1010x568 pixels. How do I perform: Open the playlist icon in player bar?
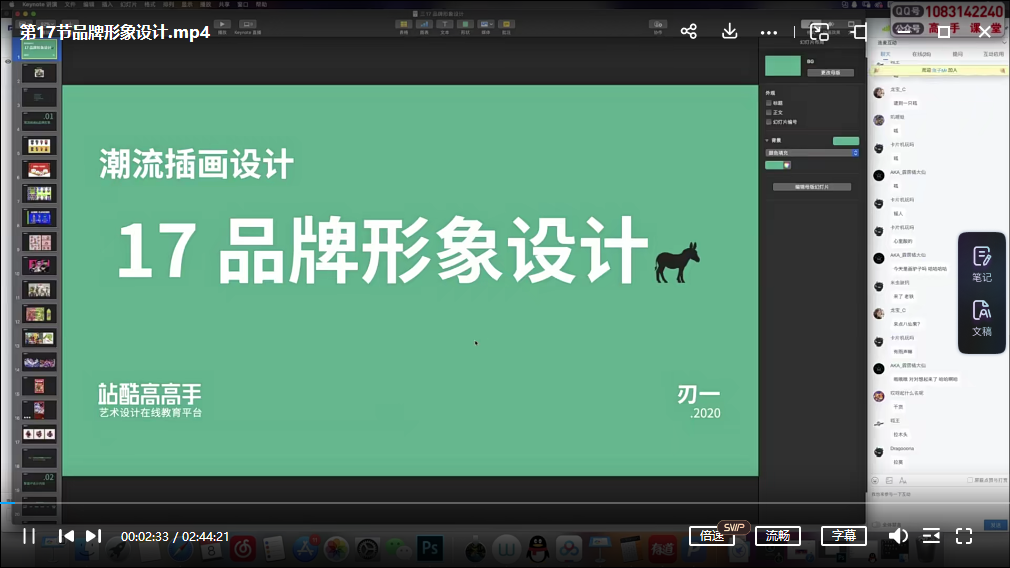click(931, 536)
